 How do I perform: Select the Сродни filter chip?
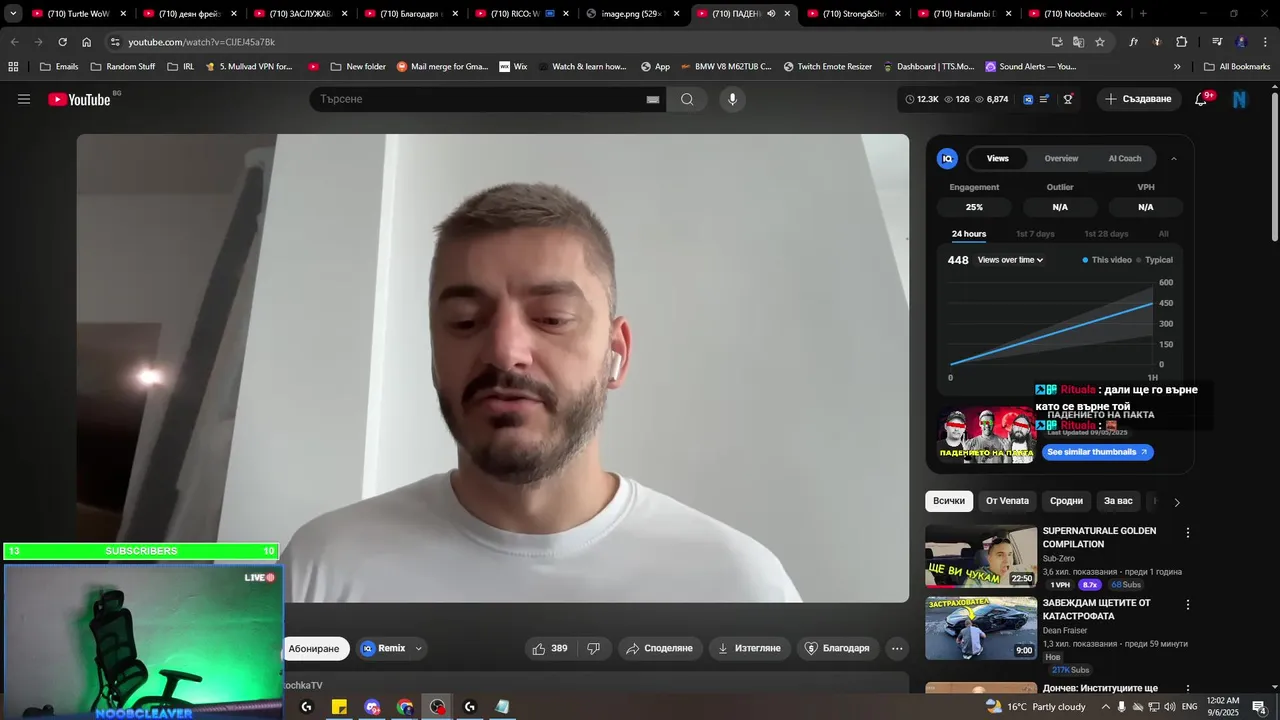(1066, 501)
